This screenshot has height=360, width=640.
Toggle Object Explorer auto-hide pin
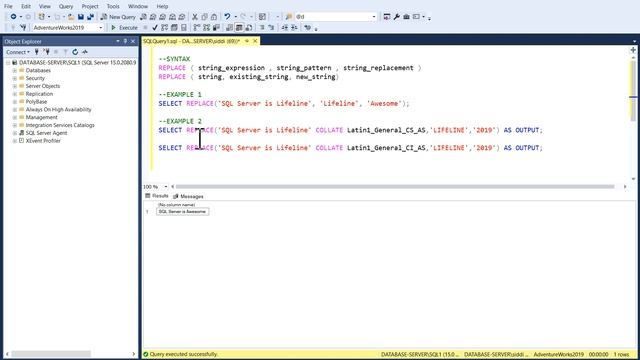[x=125, y=41]
